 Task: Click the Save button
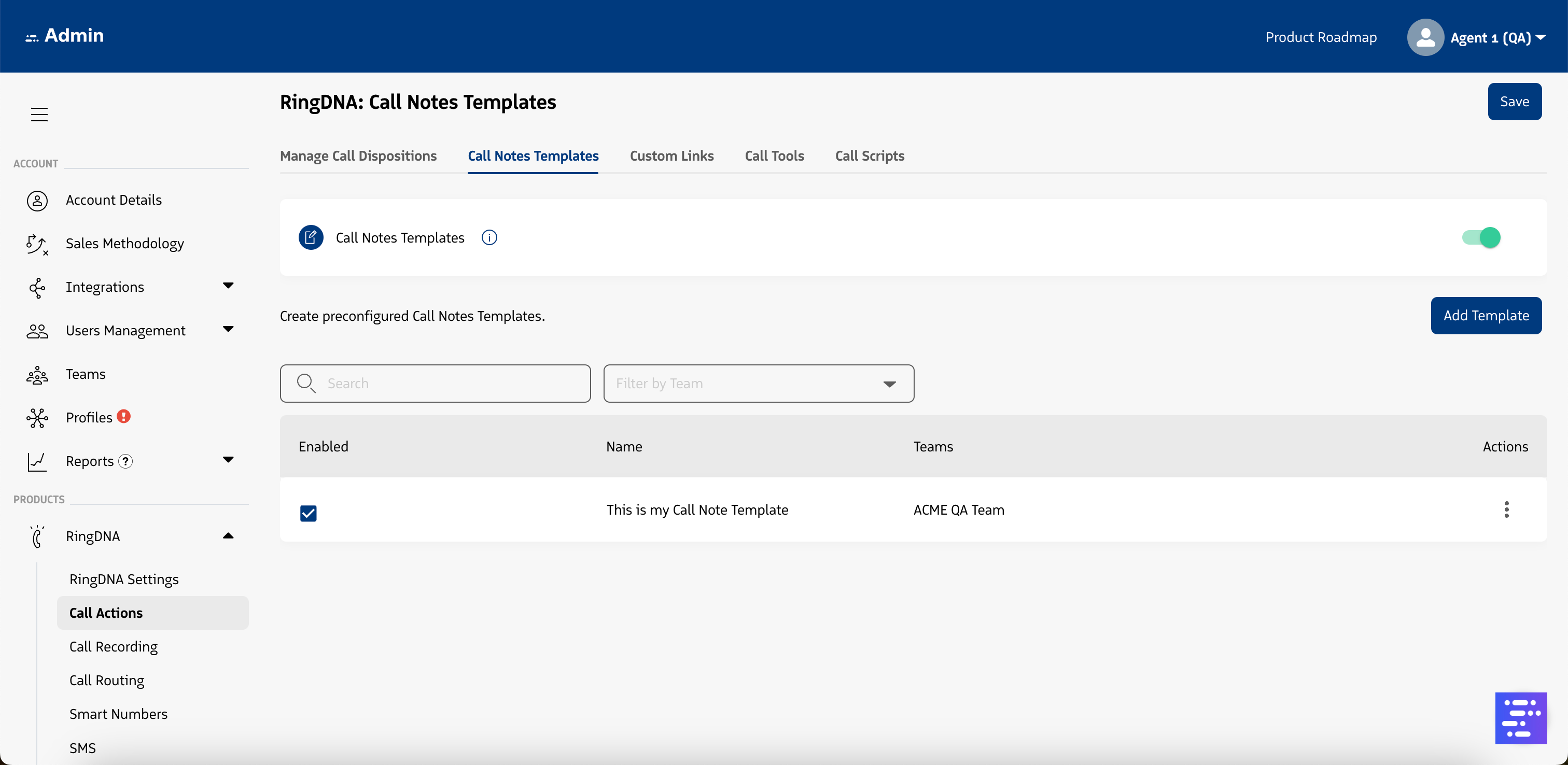1514,102
